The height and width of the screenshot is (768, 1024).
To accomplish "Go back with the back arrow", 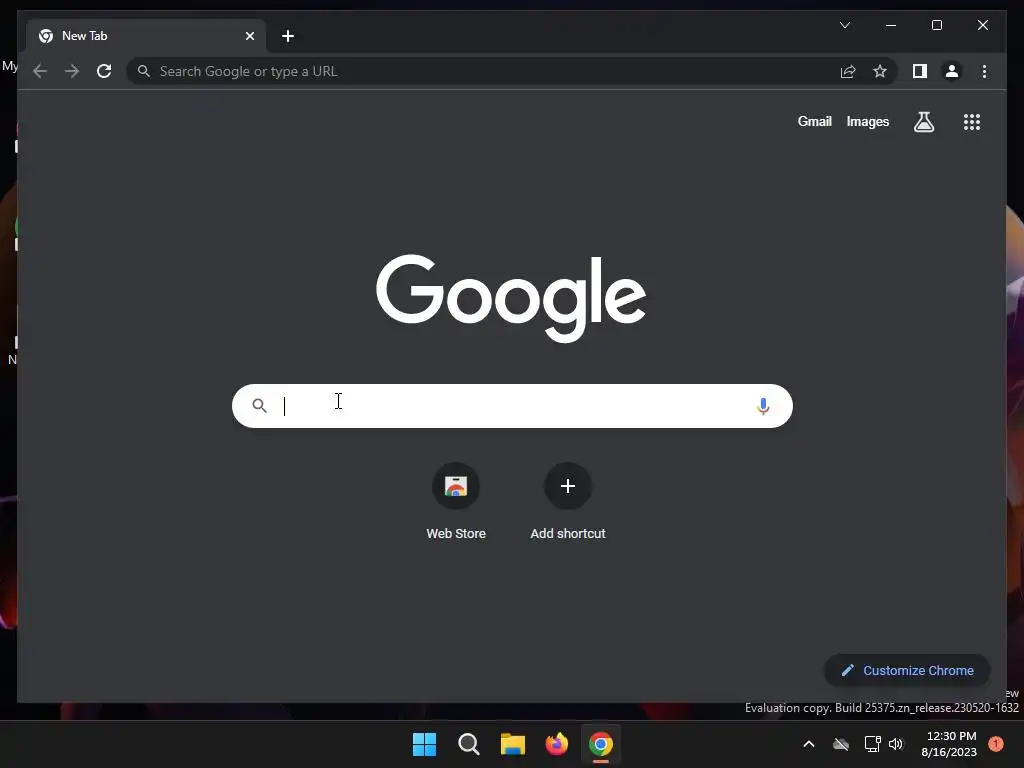I will tap(40, 71).
